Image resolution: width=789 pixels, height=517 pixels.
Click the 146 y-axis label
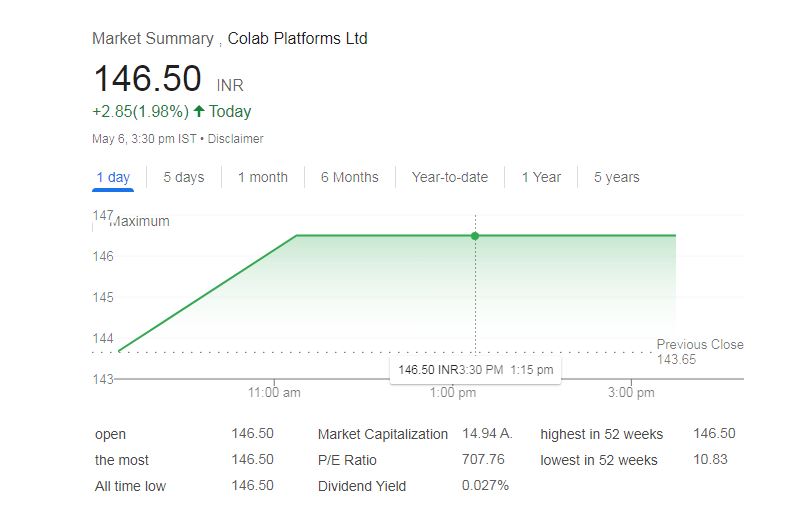[x=103, y=256]
